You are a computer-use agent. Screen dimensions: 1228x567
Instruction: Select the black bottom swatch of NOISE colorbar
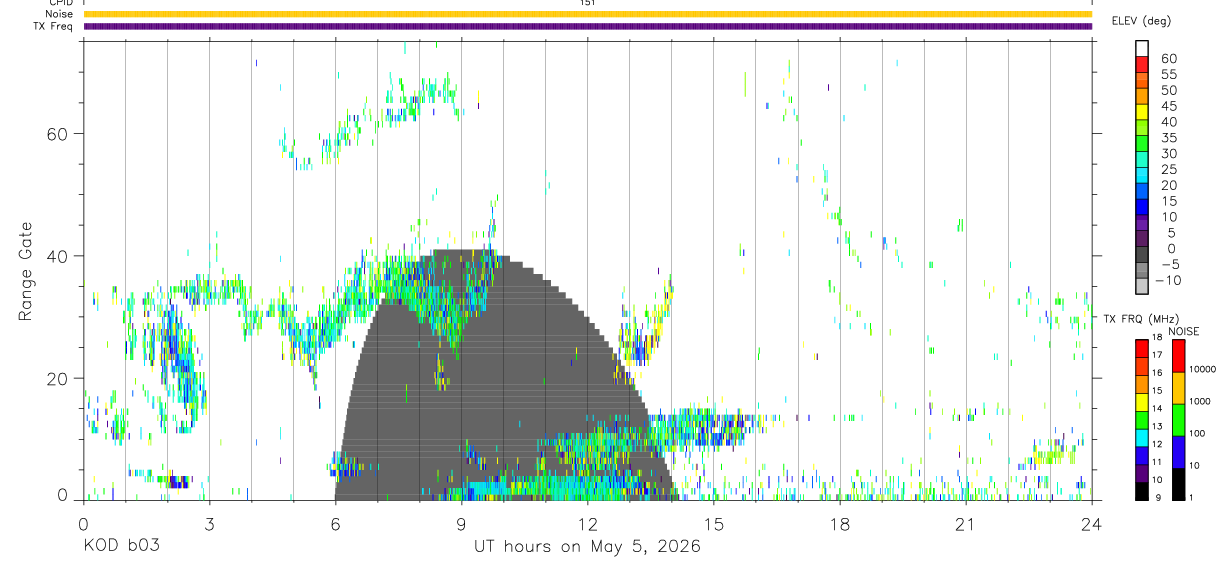(x=1179, y=484)
